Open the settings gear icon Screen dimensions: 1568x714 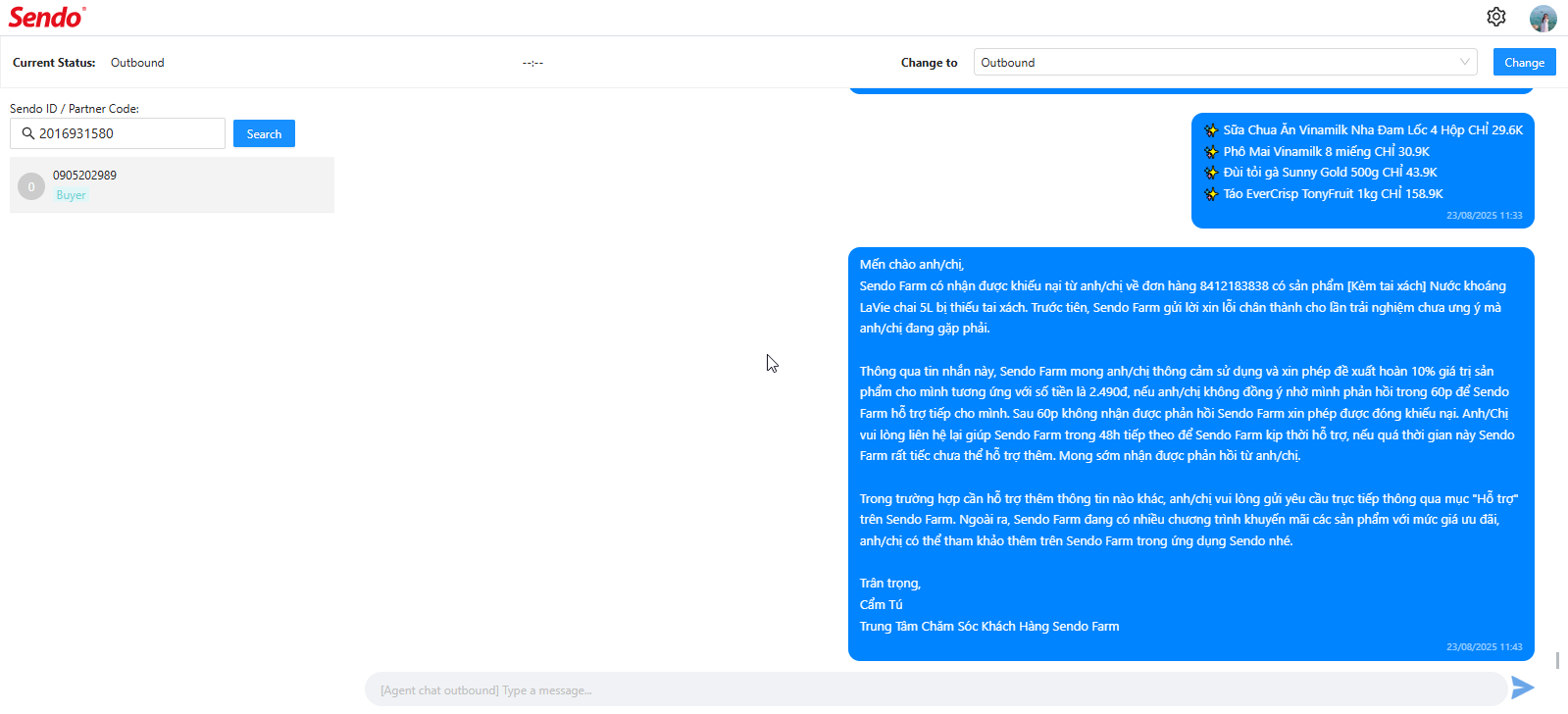1495,17
